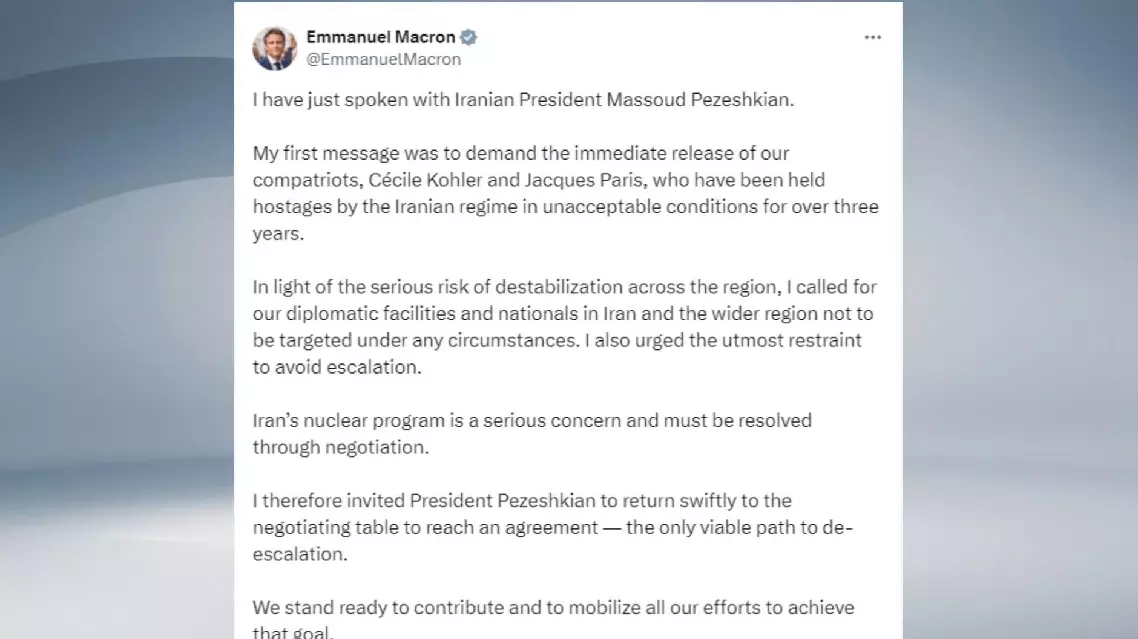This screenshot has width=1138, height=639.
Task: Click the words "through negotiation."
Action: click(340, 446)
